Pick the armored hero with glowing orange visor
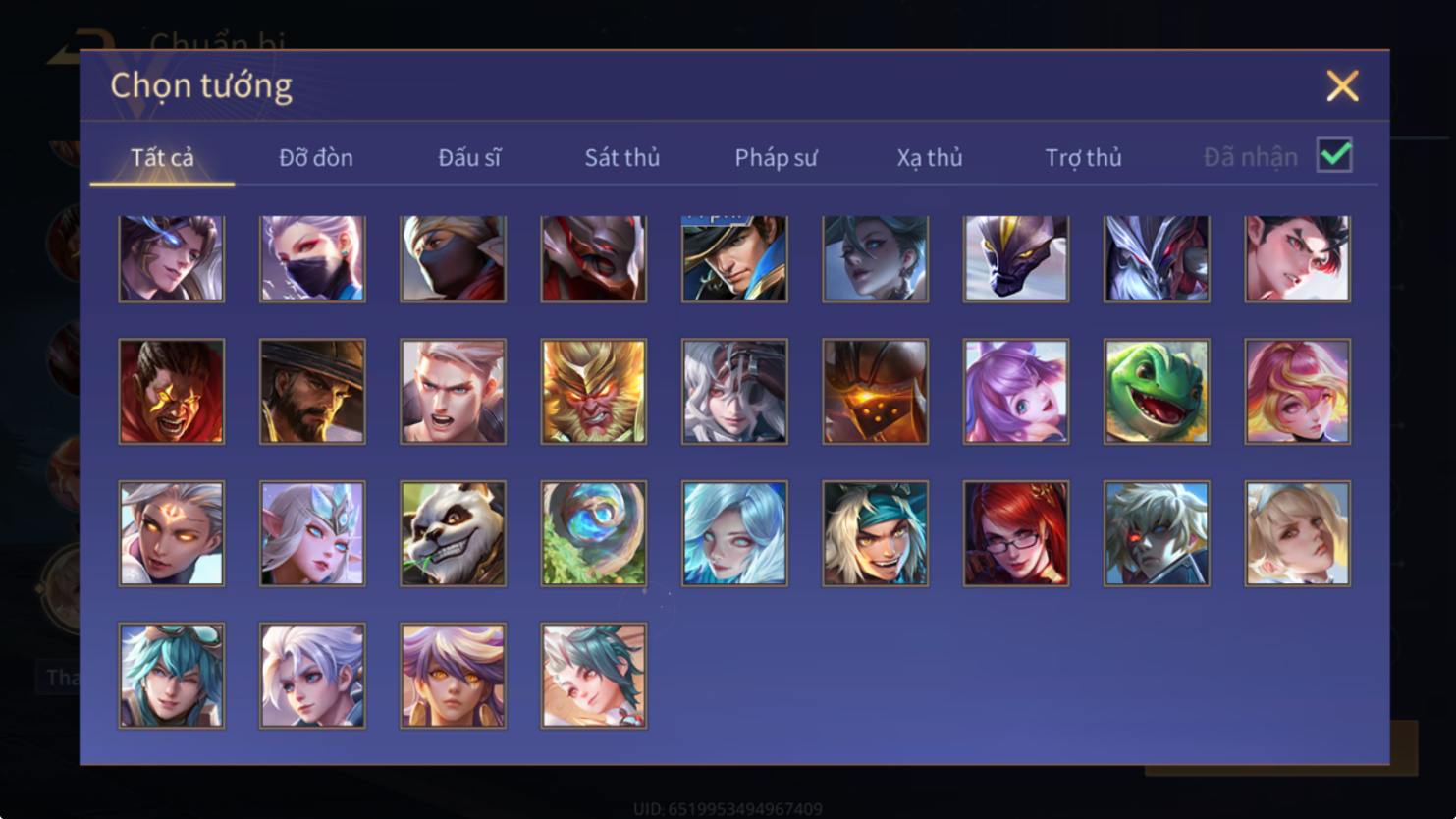The height and width of the screenshot is (819, 1456). pos(875,391)
